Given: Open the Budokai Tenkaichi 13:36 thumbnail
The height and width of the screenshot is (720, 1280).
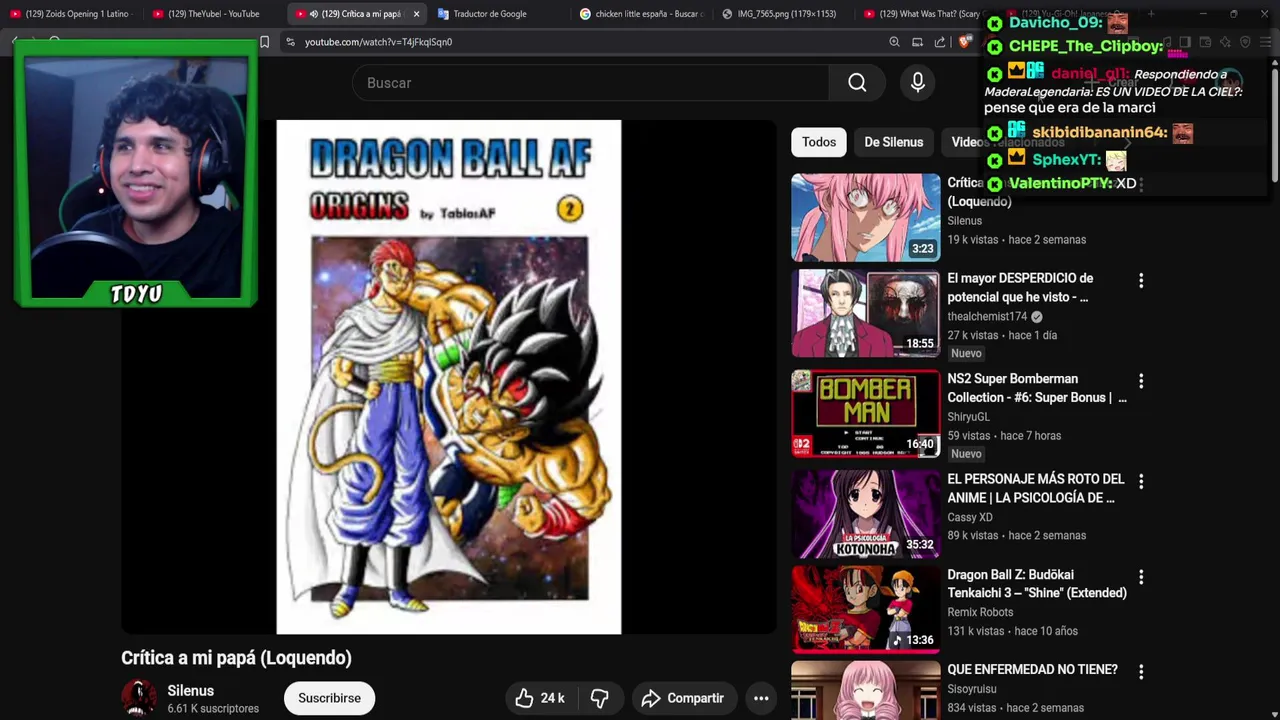Looking at the screenshot, I should coord(866,610).
